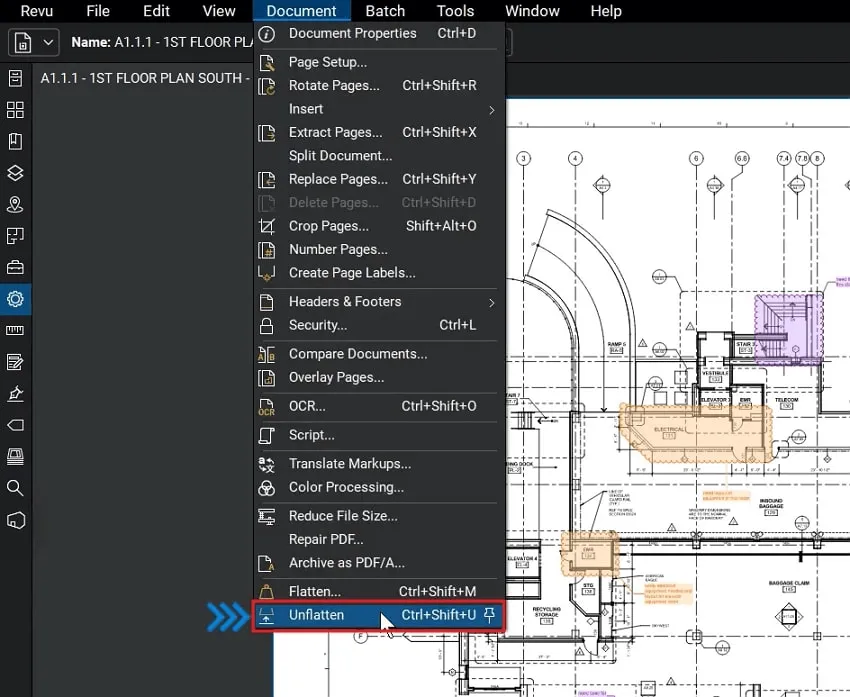The width and height of the screenshot is (850, 697).
Task: Open the Search magnifier panel icon
Action: [x=15, y=487]
